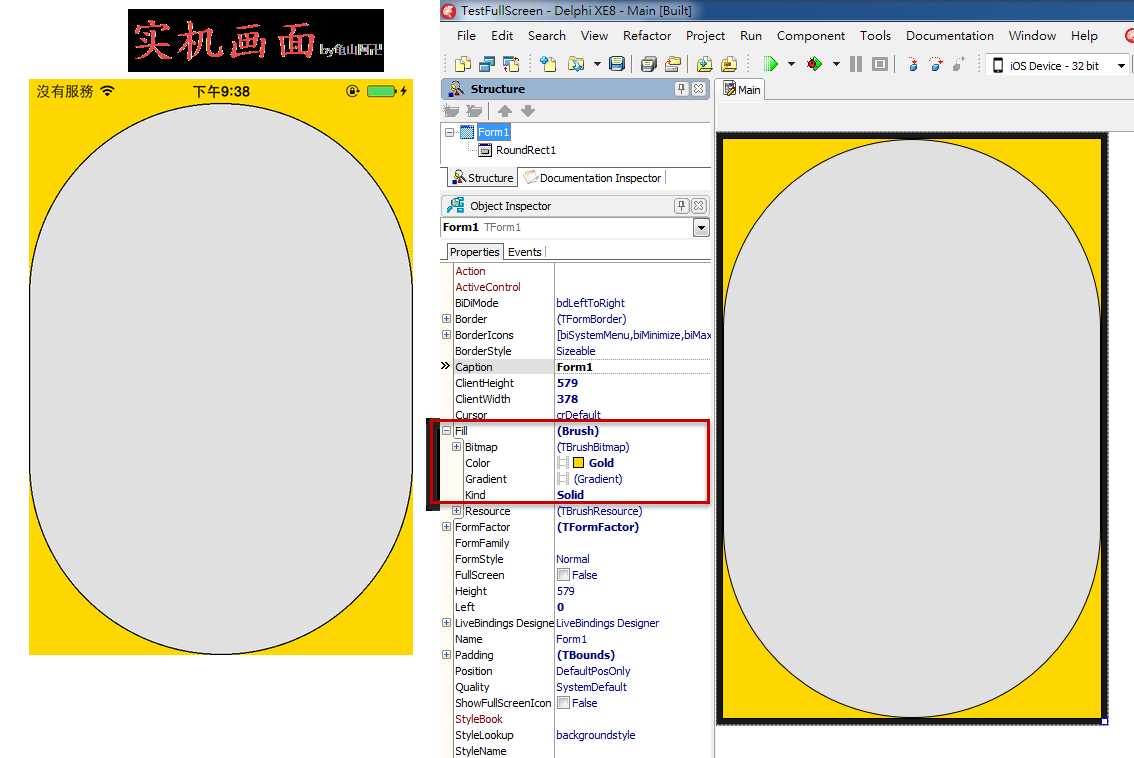Open the File menu
This screenshot has width=1134, height=758.
tap(466, 35)
